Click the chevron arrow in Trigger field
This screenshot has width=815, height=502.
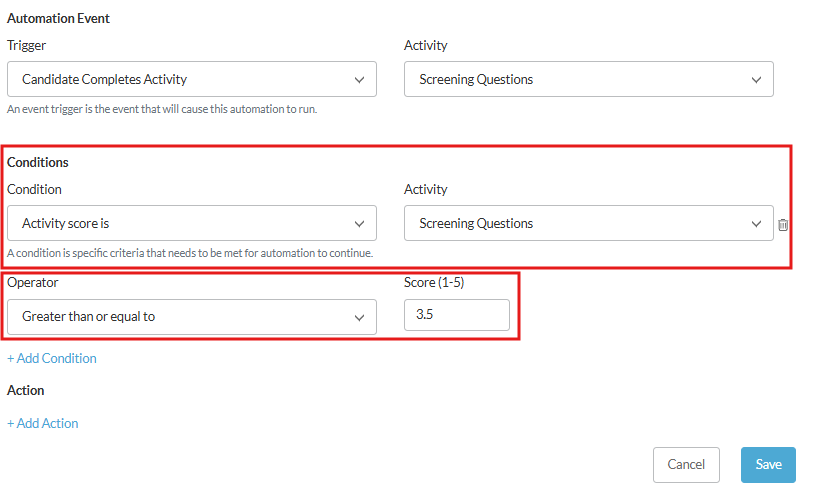click(x=359, y=80)
